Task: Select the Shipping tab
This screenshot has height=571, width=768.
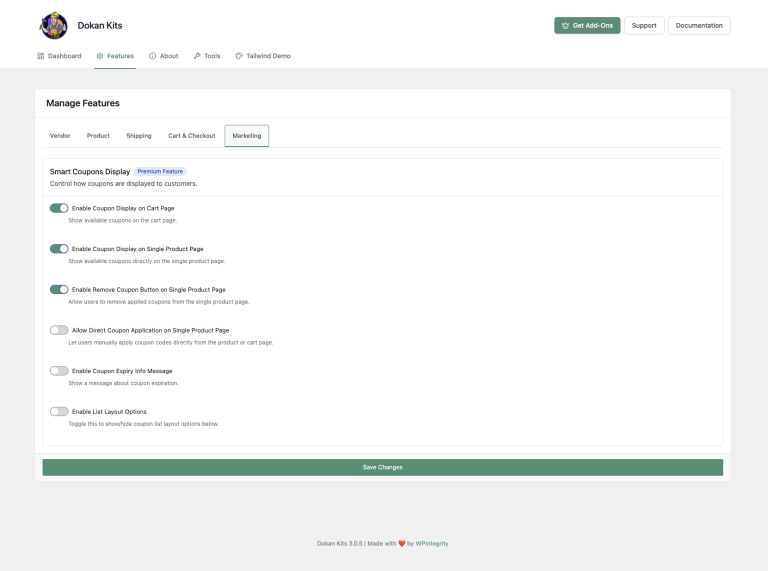Action: coord(139,136)
